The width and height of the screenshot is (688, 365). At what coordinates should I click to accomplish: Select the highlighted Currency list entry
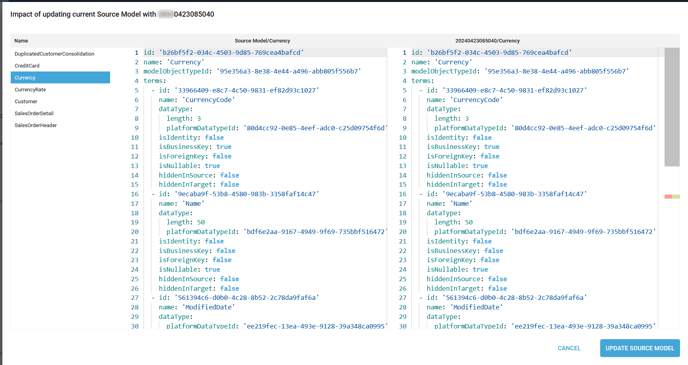61,78
